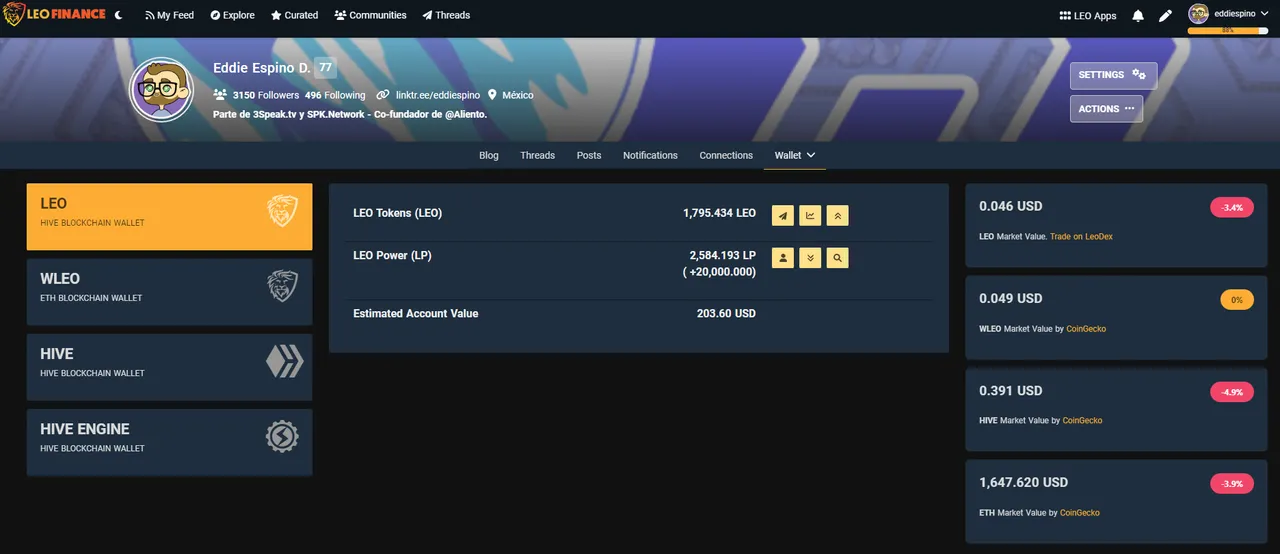The image size is (1280, 554).
Task: Click the 1,795.434 LEO balance
Action: tap(719, 213)
